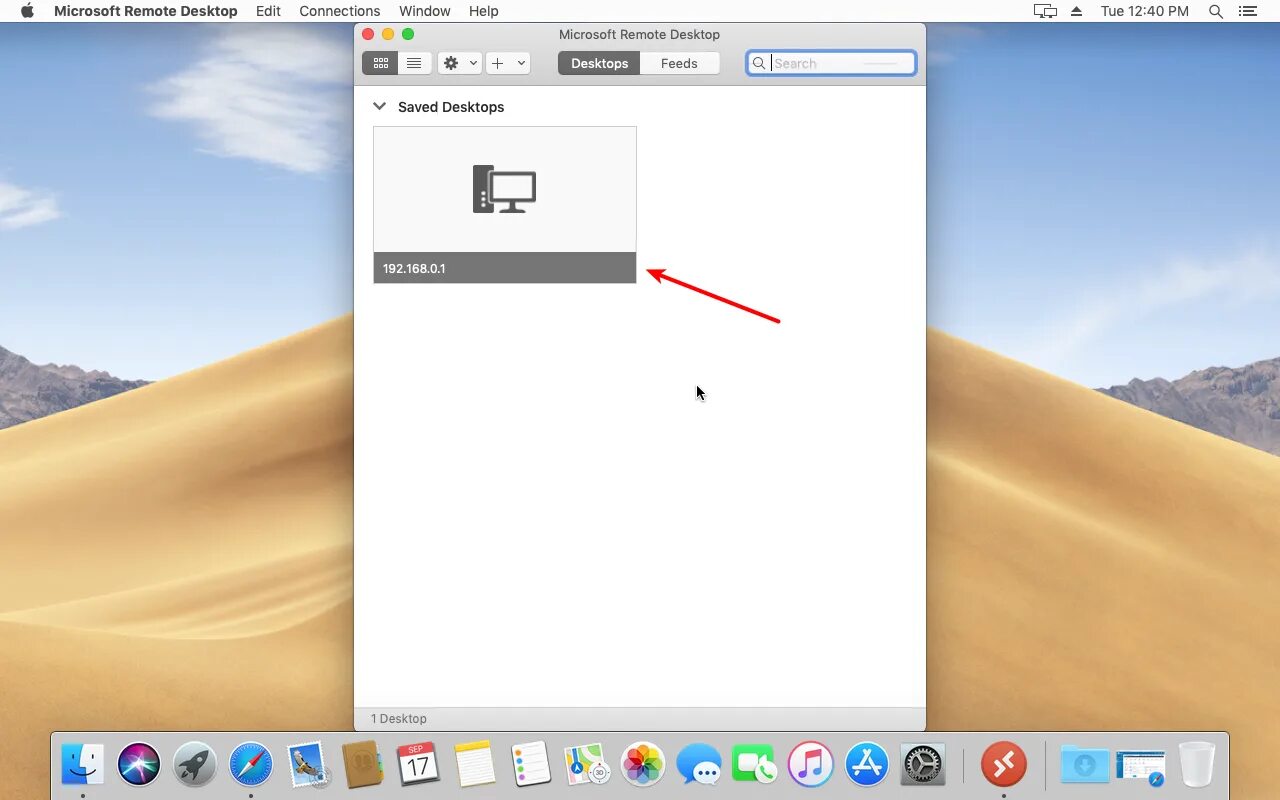Click the 192.168.0.1 desktop label
The height and width of the screenshot is (800, 1280).
(x=414, y=268)
